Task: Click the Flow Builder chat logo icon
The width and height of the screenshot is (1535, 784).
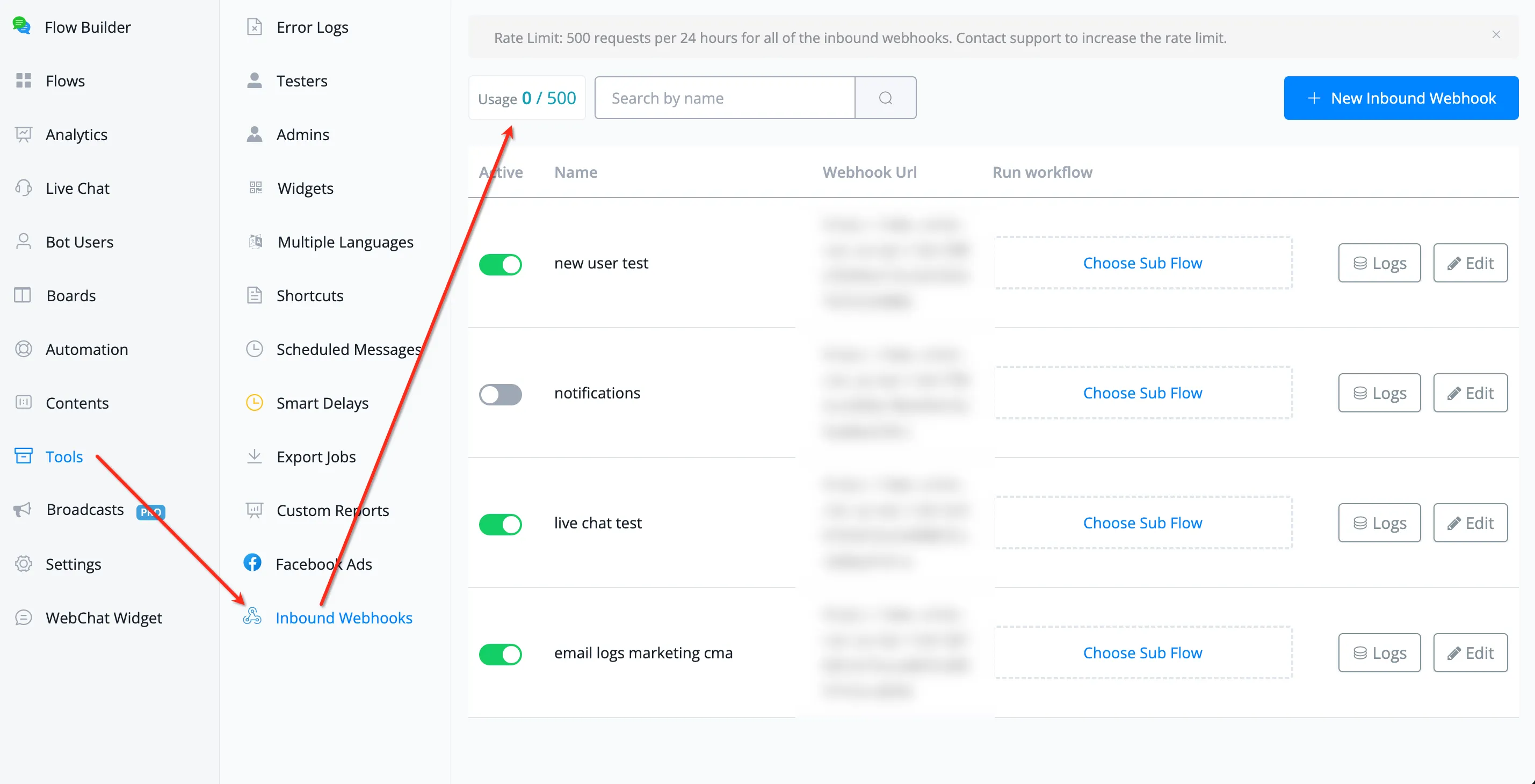Action: 22,26
